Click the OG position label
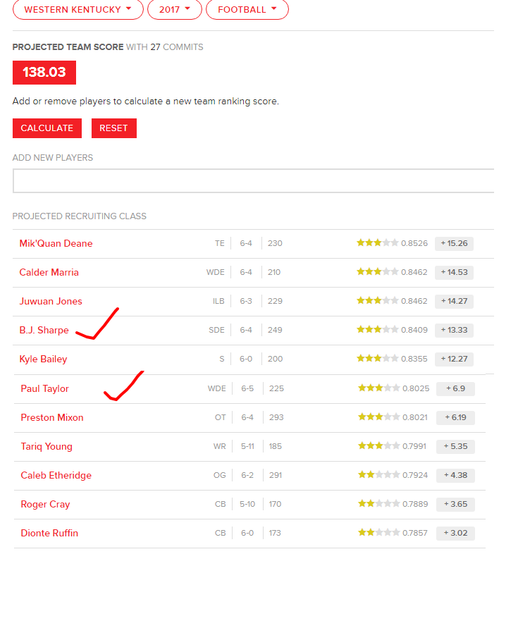The height and width of the screenshot is (640, 506). click(220, 476)
